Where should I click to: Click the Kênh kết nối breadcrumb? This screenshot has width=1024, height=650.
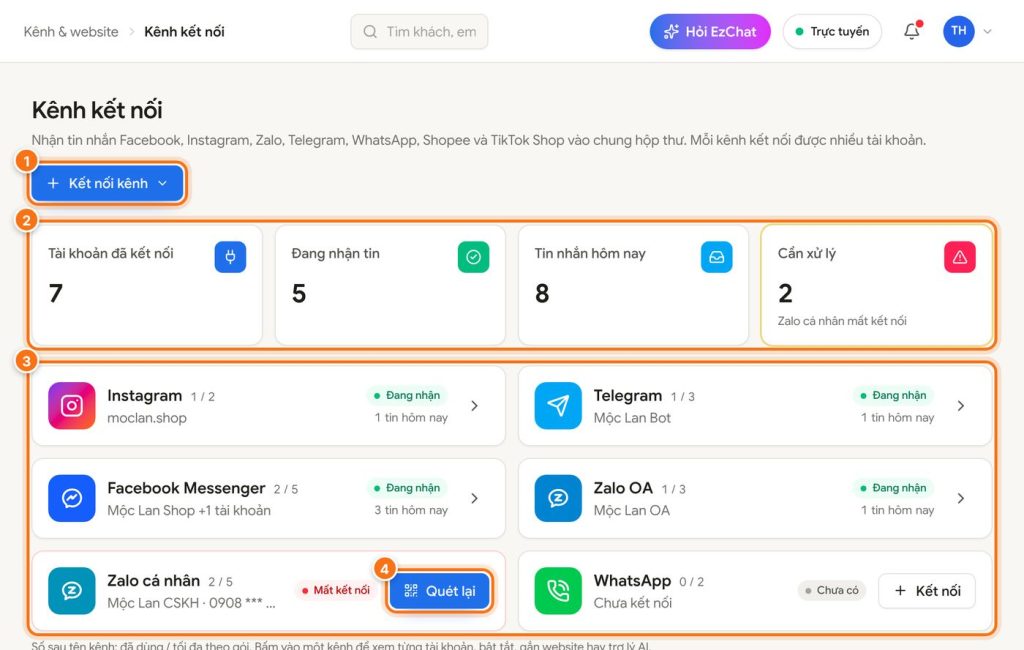pyautogui.click(x=184, y=31)
